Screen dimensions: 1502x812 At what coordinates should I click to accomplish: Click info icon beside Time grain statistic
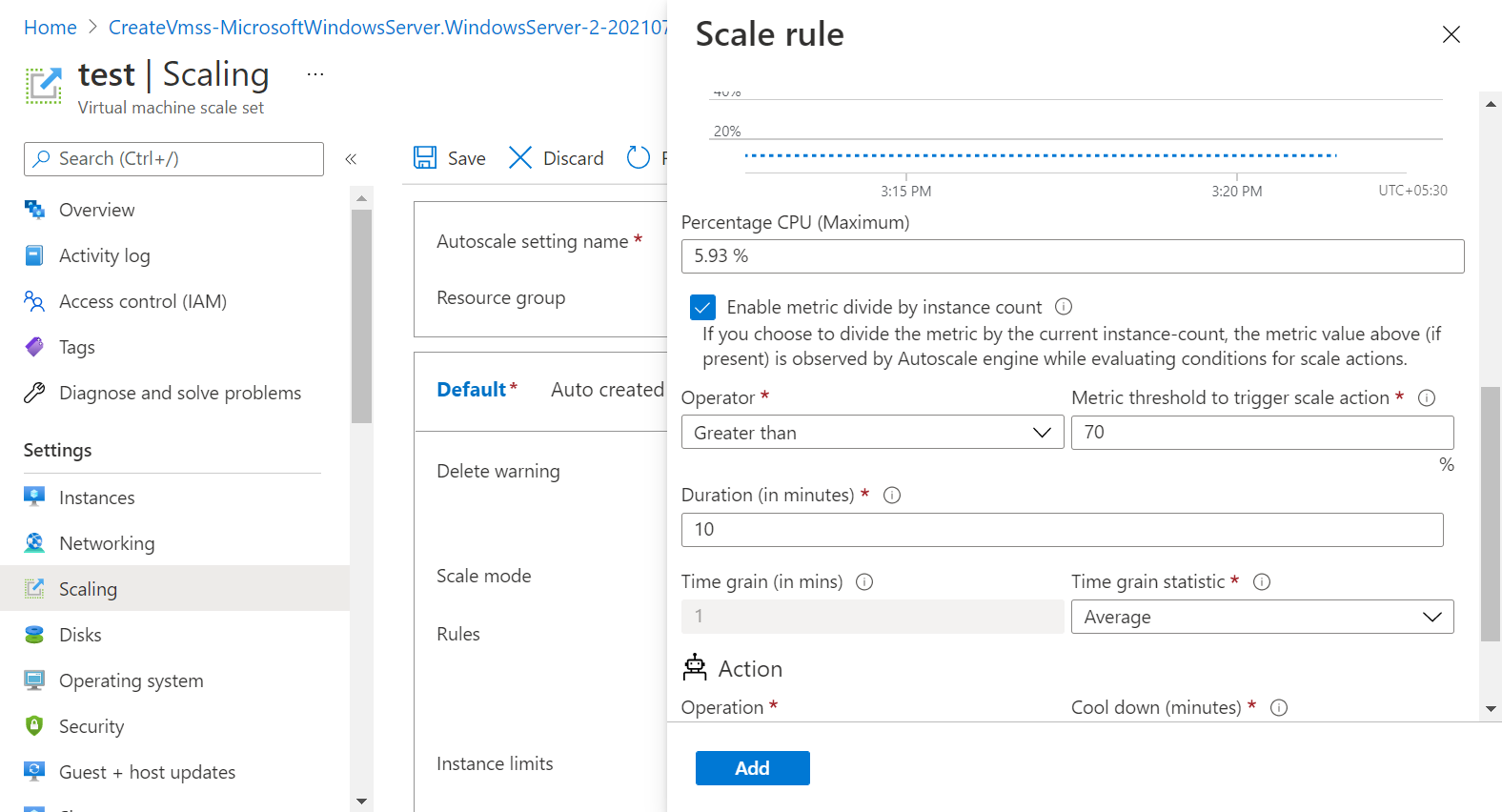(x=1262, y=581)
